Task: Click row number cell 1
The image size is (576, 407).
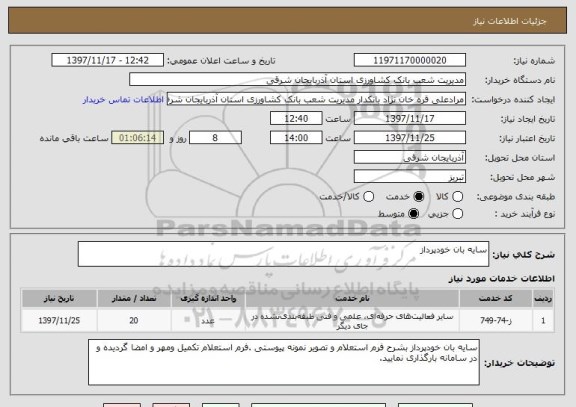Action: (x=543, y=321)
